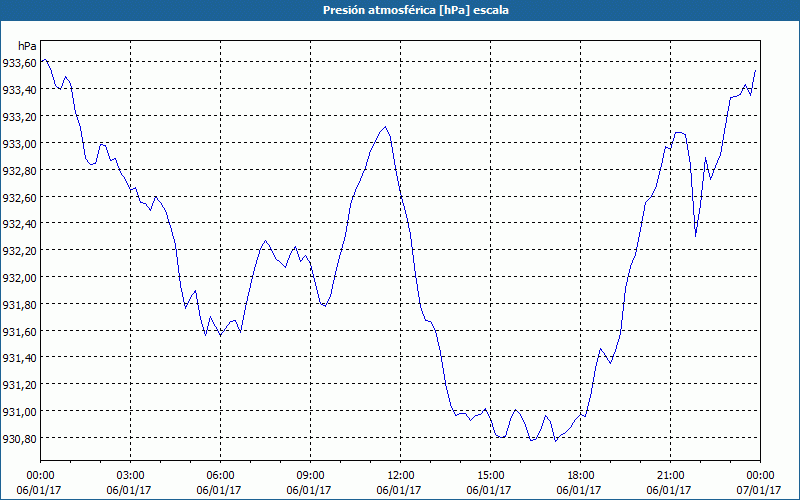
Task: Click the chart title 'Presión atmosférica [hPa] escala'
Action: point(416,10)
